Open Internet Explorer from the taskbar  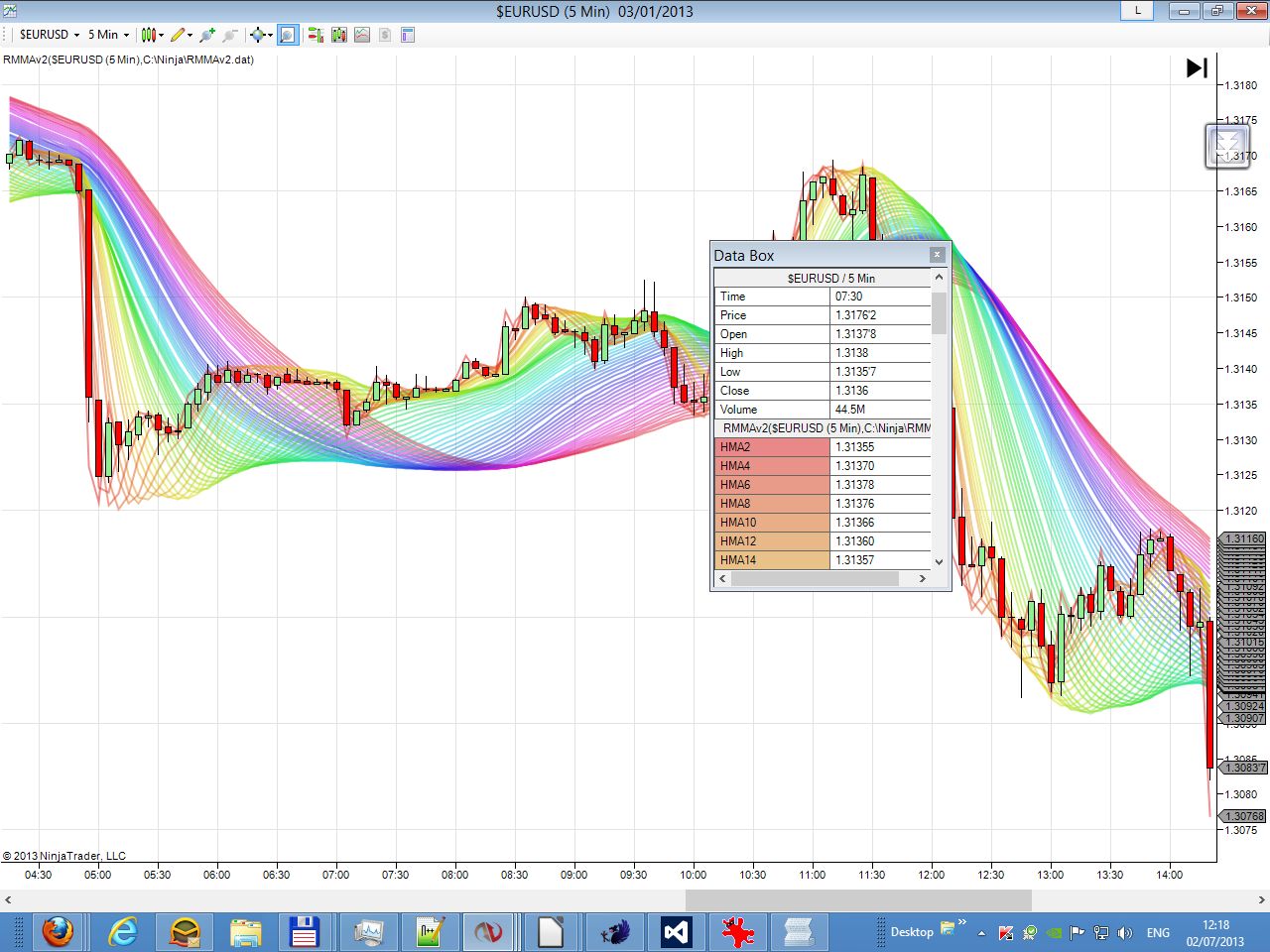point(123,932)
